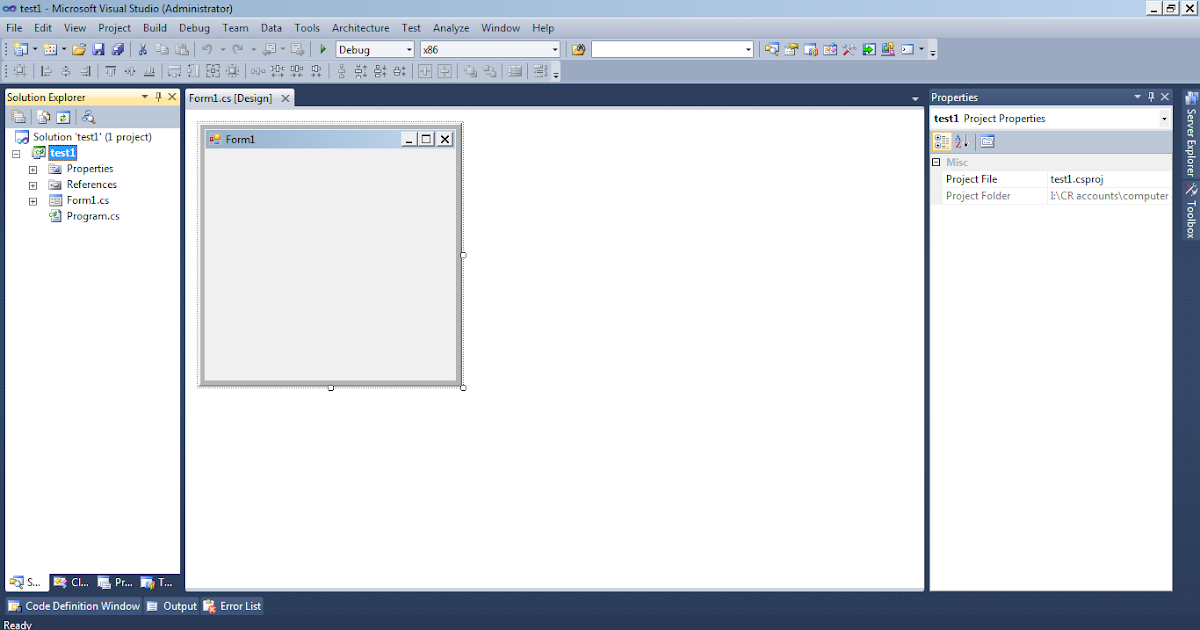Sort properties alphabetically in Properties panel
Screen dimensions: 1200x630
click(959, 141)
